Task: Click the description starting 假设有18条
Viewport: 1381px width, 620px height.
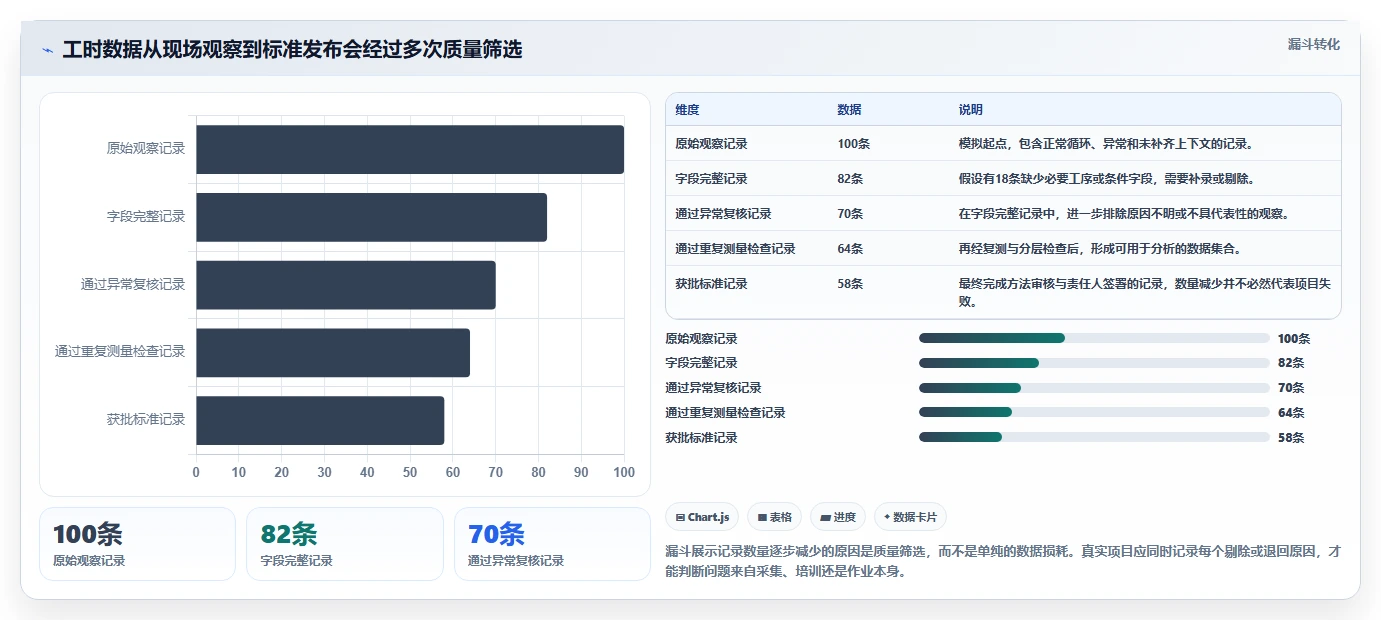Action: [x=1106, y=179]
